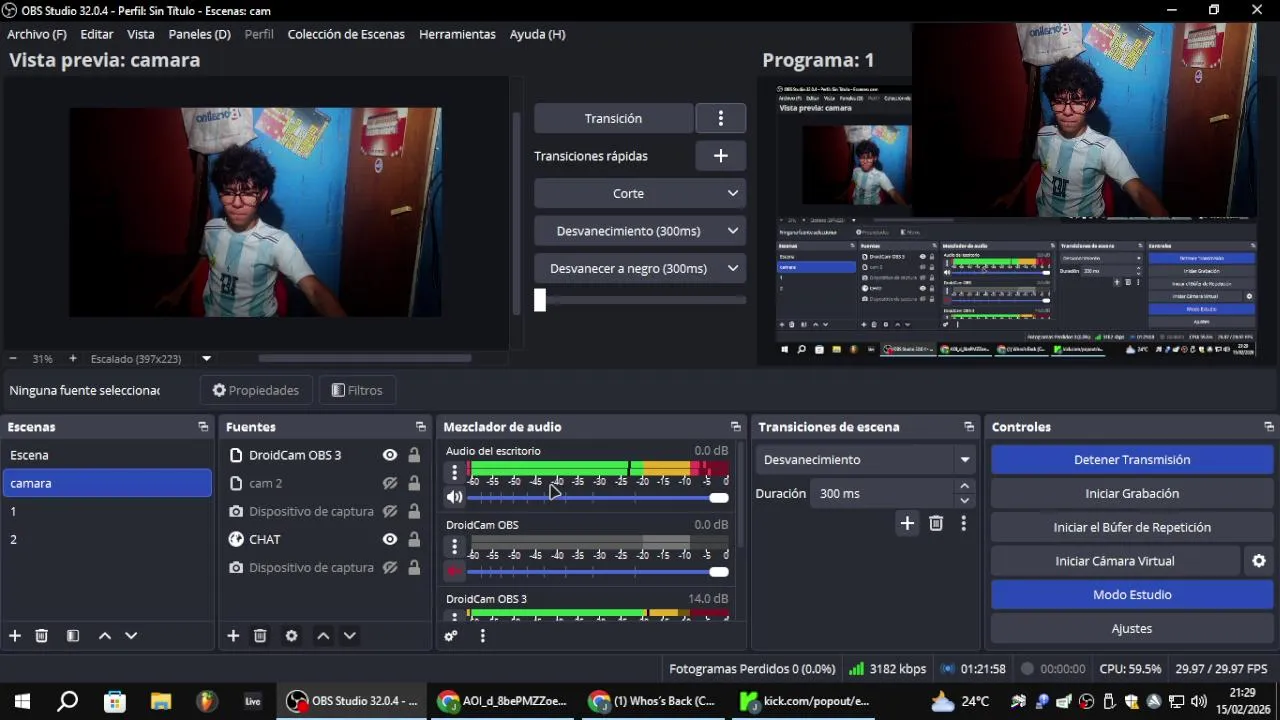Image resolution: width=1280 pixels, height=720 pixels.
Task: Move the selected scene down
Action: pyautogui.click(x=131, y=636)
